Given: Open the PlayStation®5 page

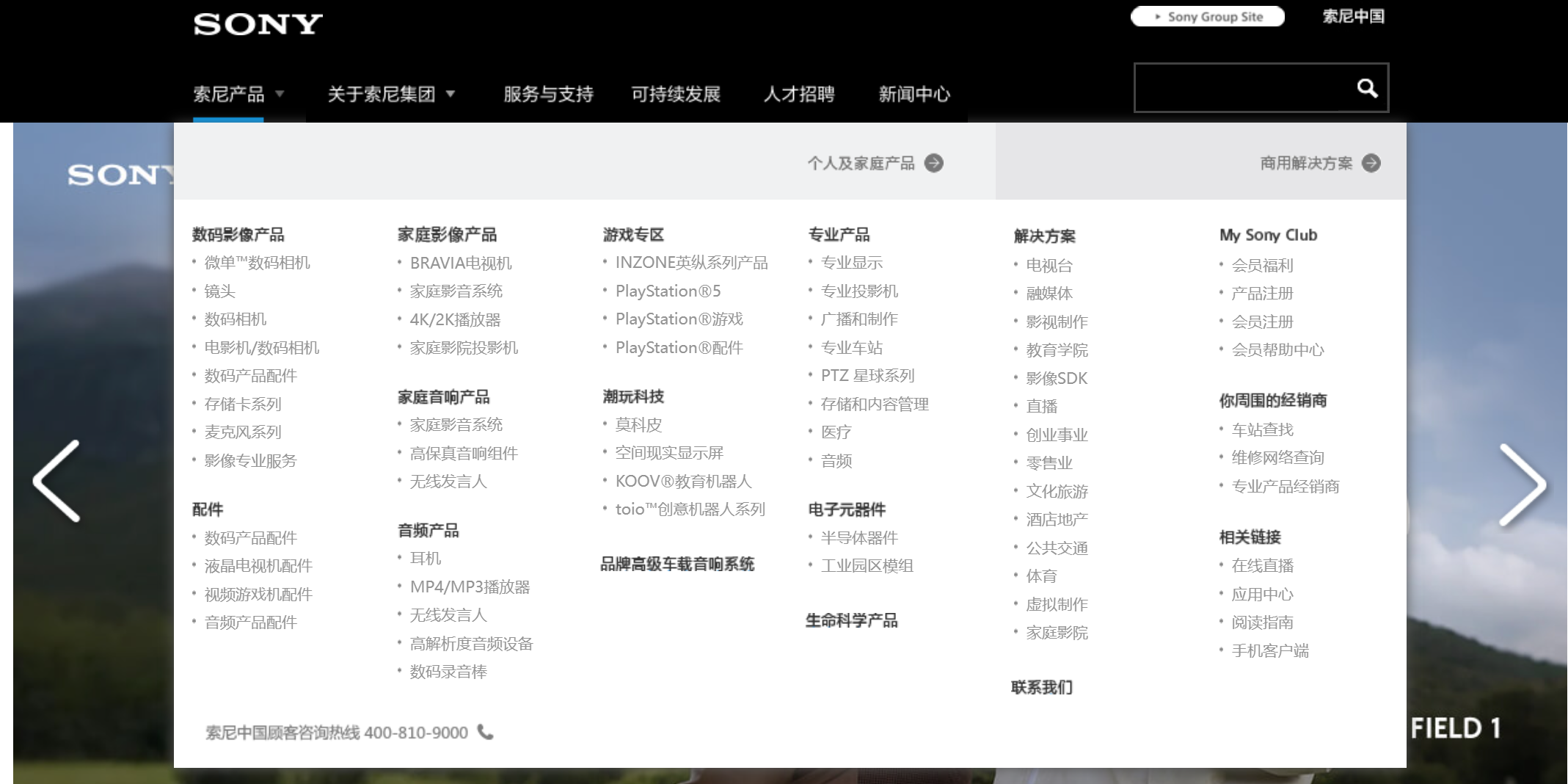Looking at the screenshot, I should point(668,291).
